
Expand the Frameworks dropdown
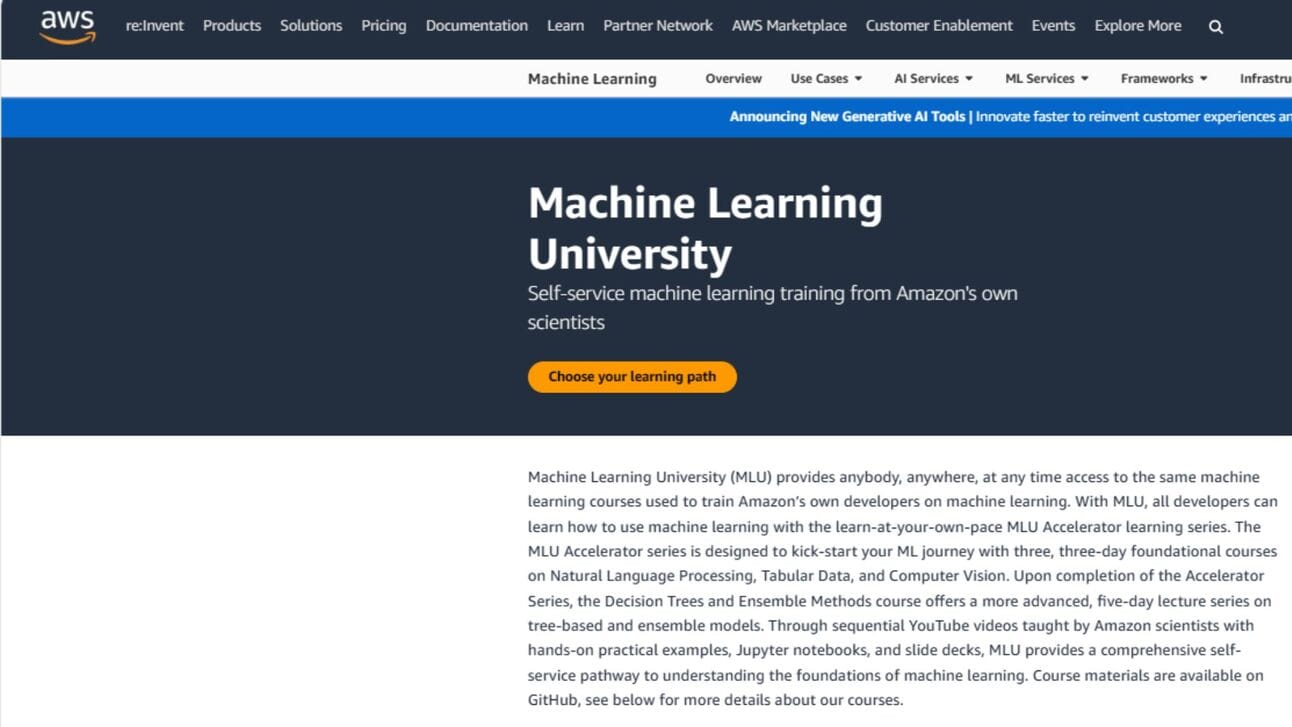(1164, 79)
